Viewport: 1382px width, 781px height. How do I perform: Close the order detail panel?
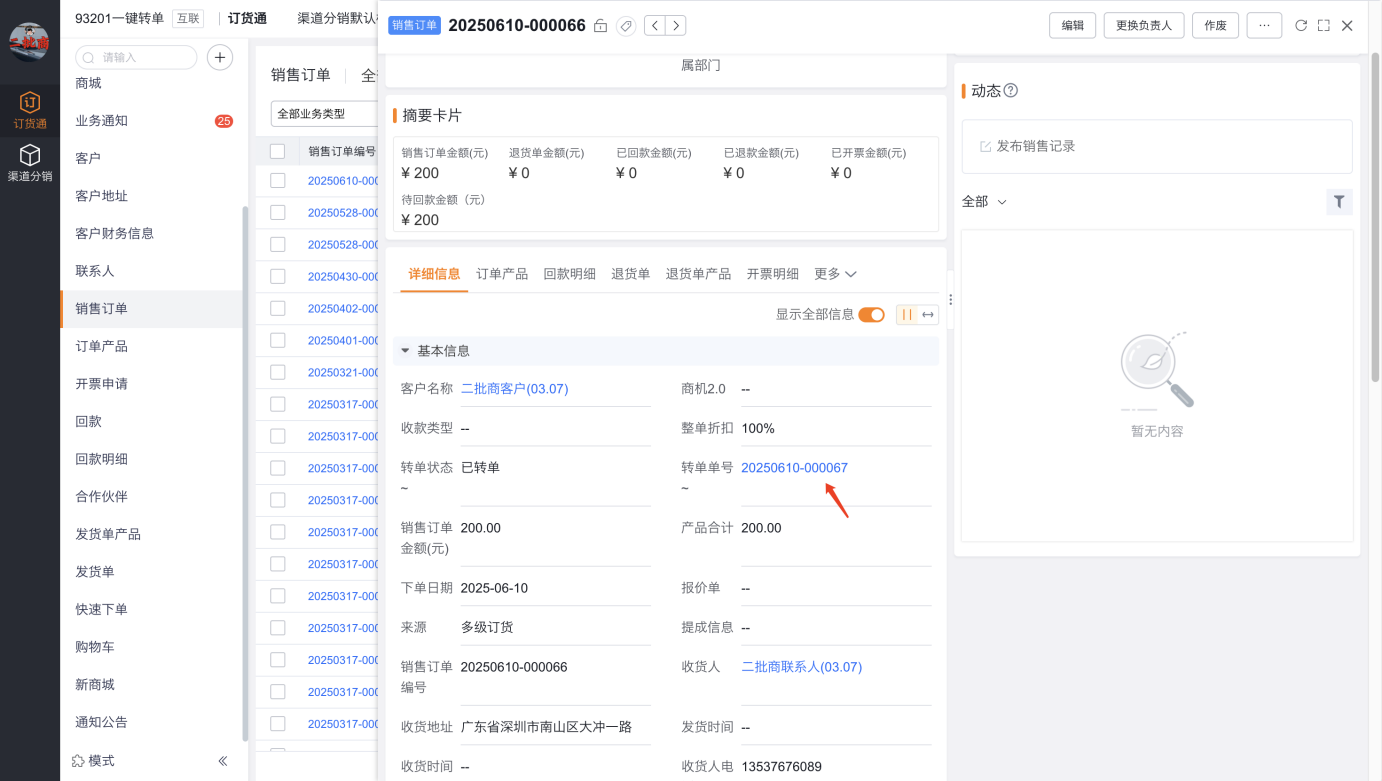(1347, 26)
